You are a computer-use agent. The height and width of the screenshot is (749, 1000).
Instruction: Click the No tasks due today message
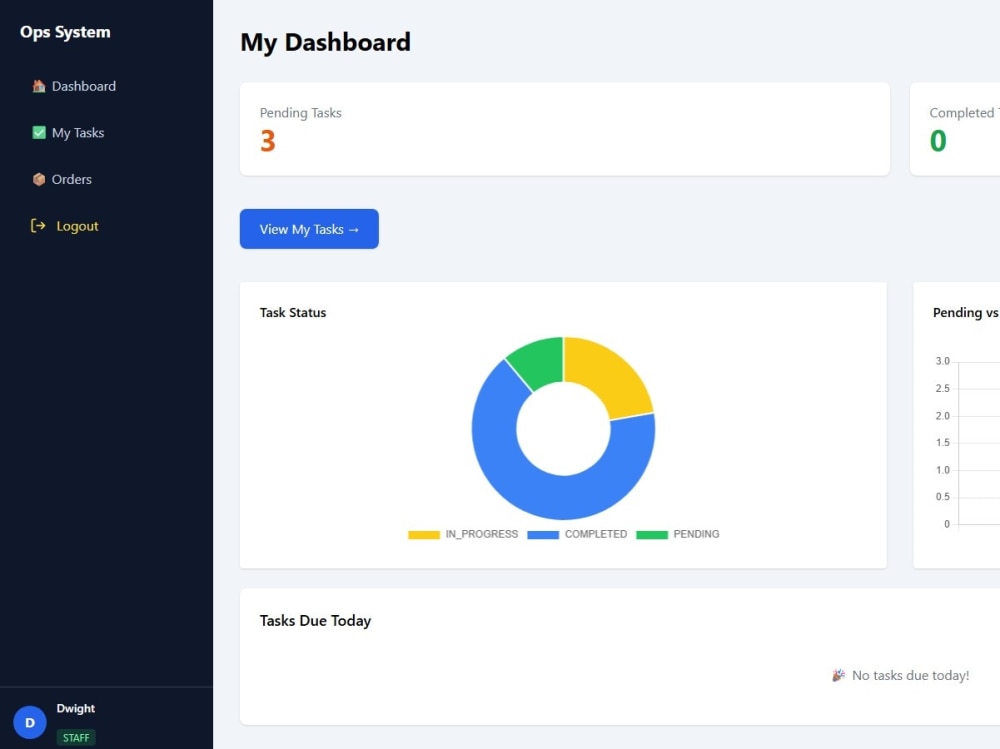[x=910, y=675]
